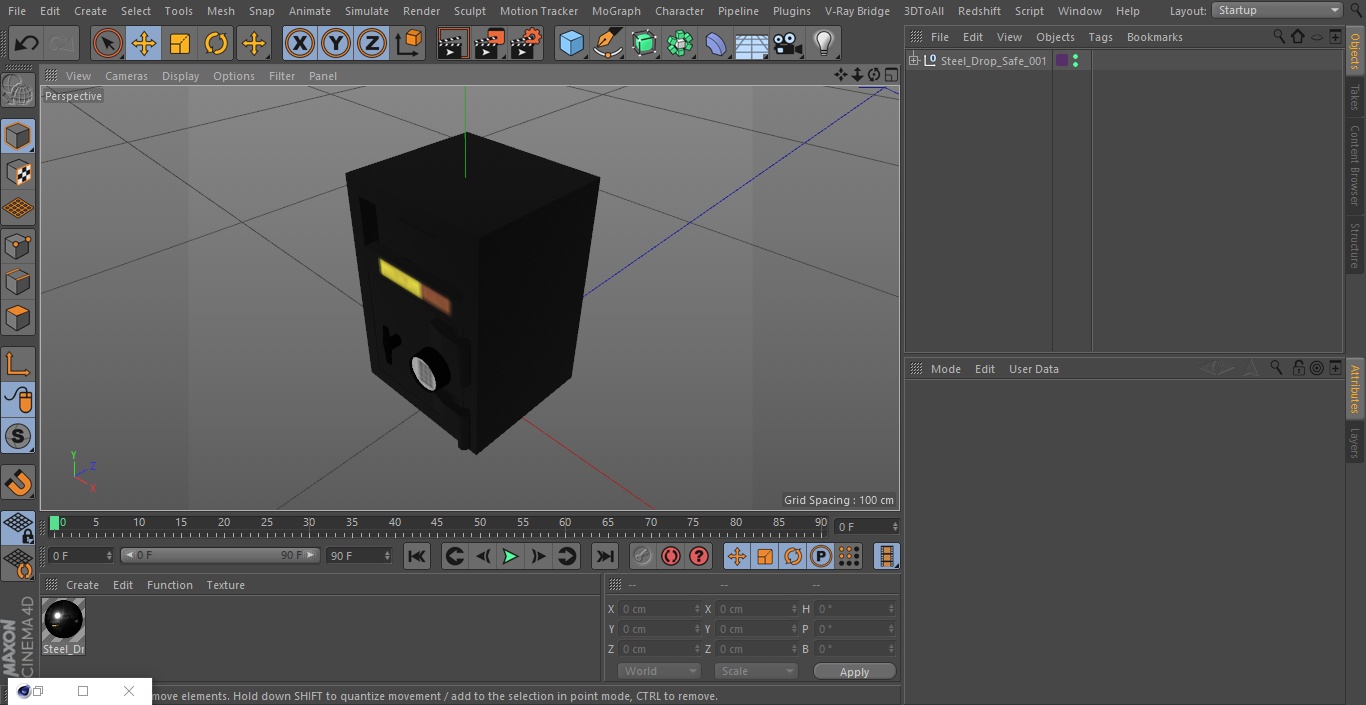Click the current frame field 0 F

click(x=81, y=555)
